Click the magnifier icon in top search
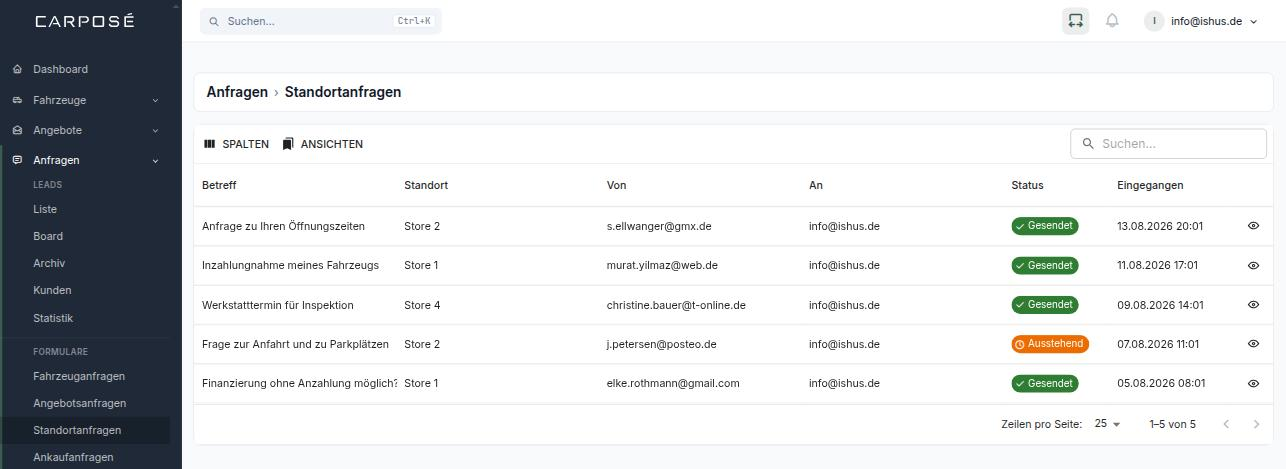Screen dimensions: 1286x469 [214, 21]
